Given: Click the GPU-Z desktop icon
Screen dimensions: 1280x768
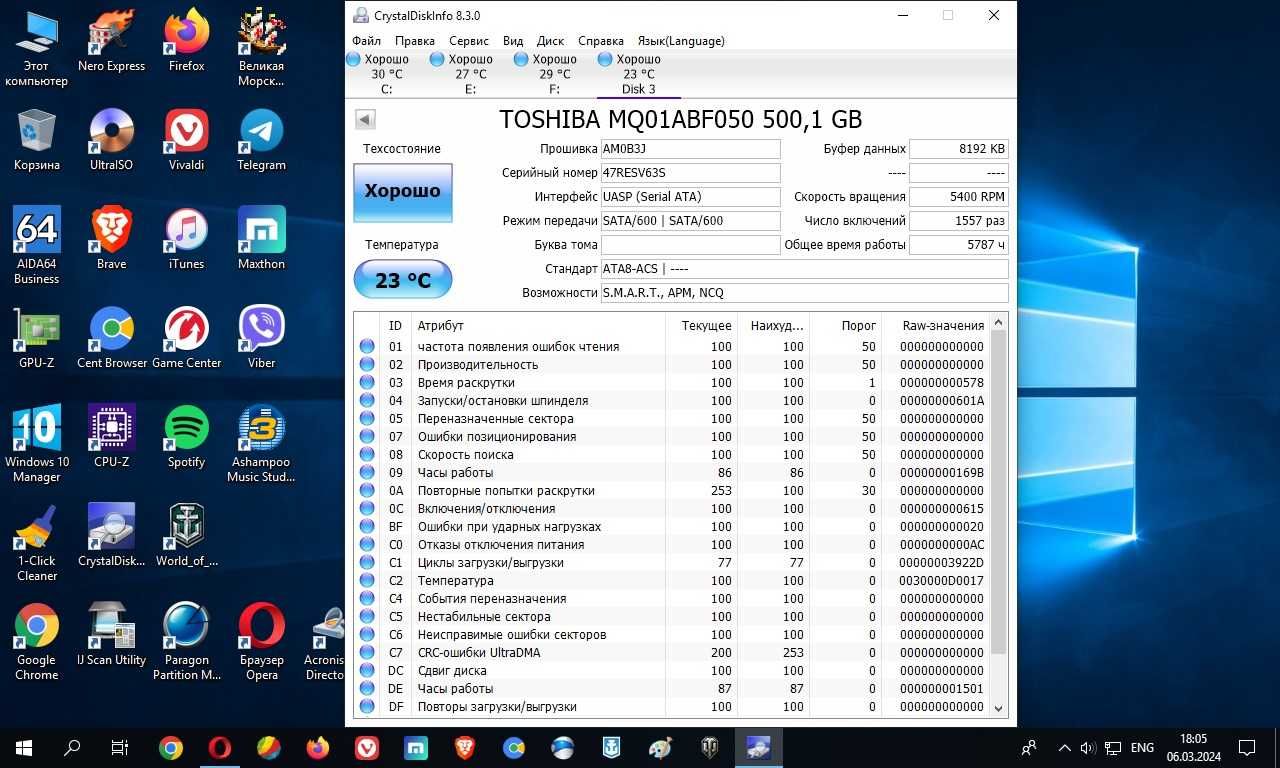Looking at the screenshot, I should point(37,337).
